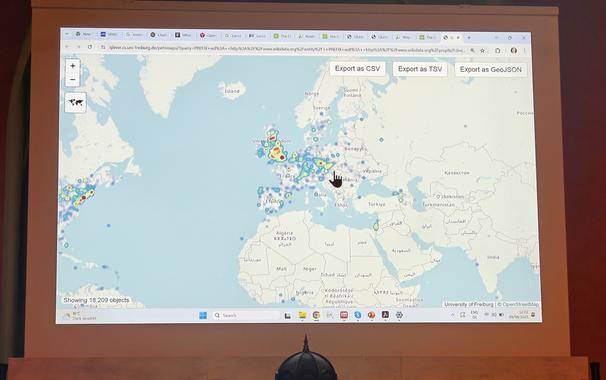
Task: Open the tab search dropdown arrow
Action: [x=66, y=34]
